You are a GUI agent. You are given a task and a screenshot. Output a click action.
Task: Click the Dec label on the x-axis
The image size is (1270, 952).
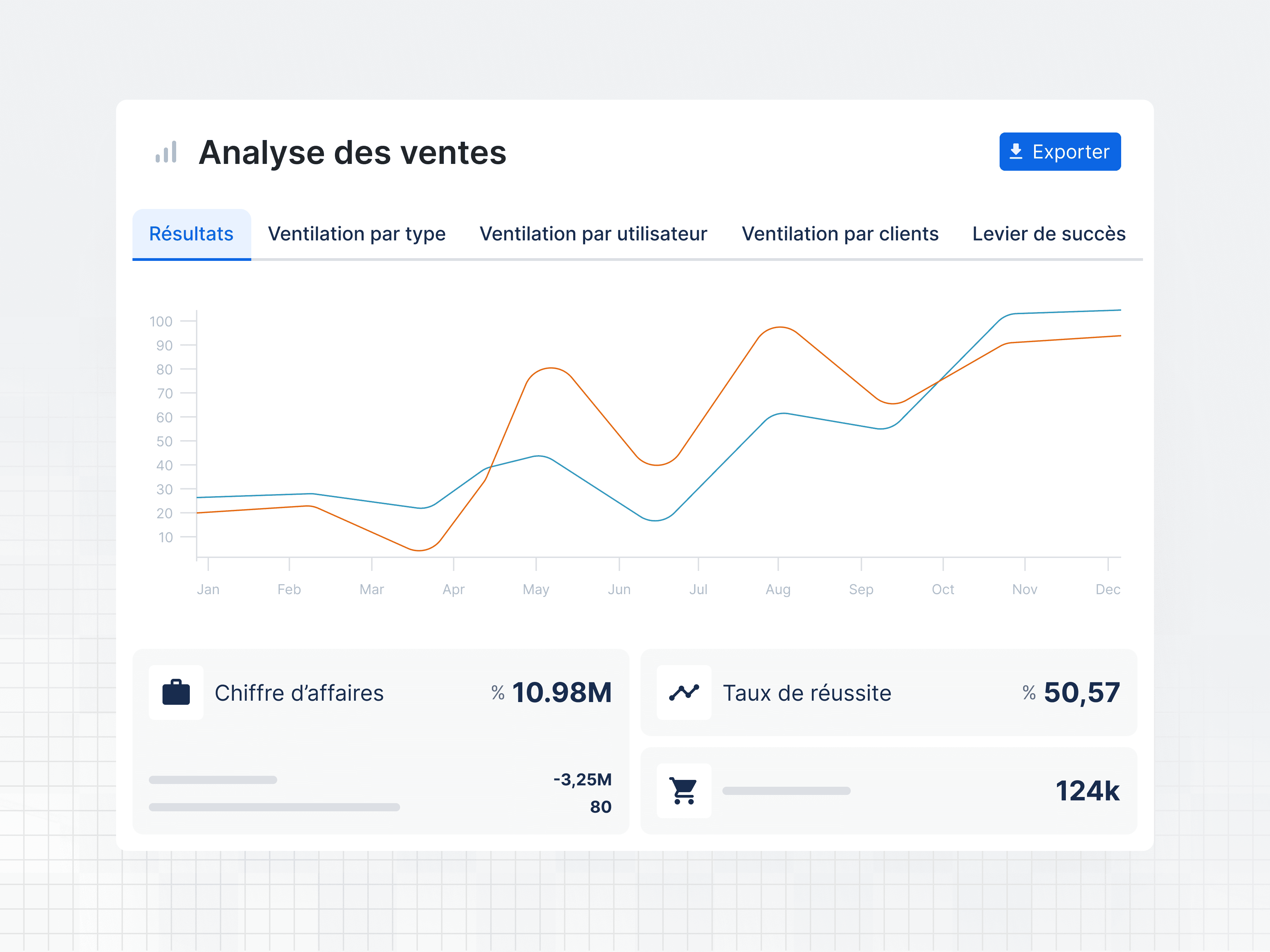(1108, 589)
